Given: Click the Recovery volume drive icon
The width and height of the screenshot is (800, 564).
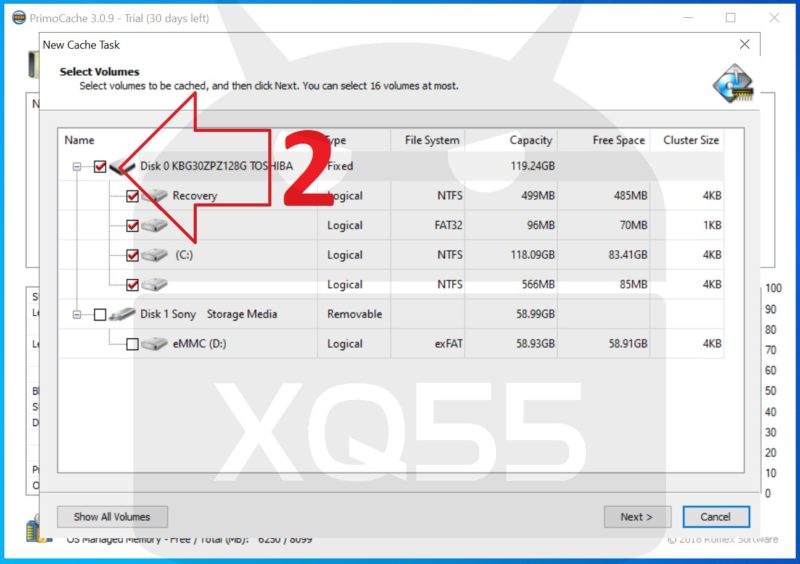Looking at the screenshot, I should [x=155, y=196].
